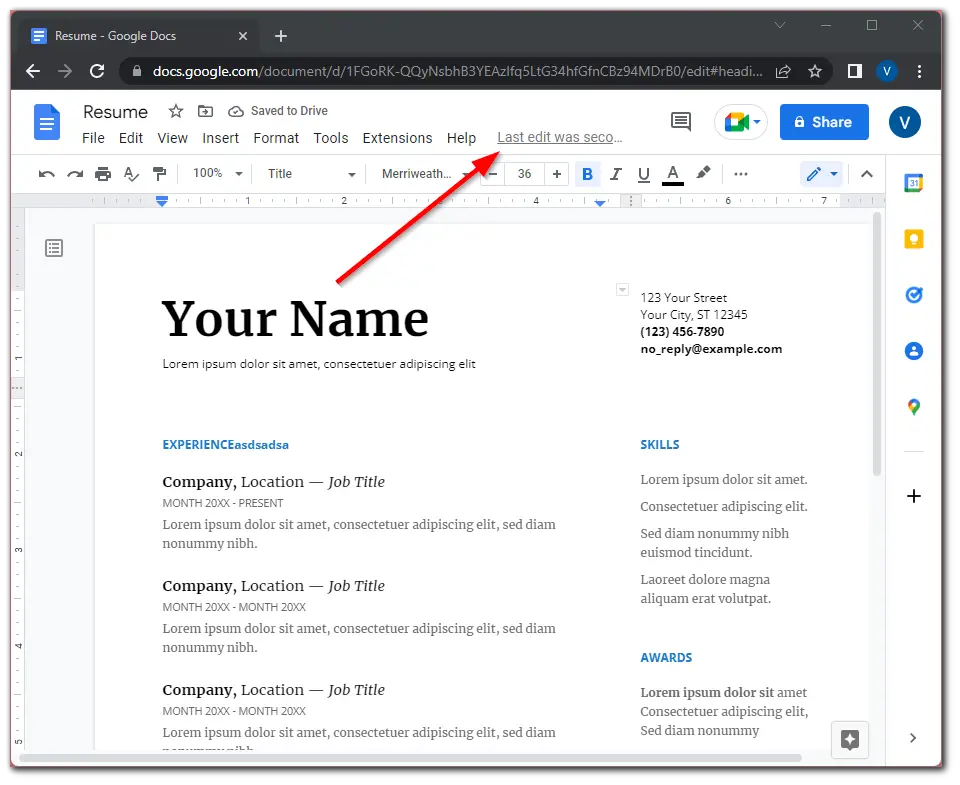Open the paragraph styles dropdown showing Title
Viewport: 960px width, 785px height.
(308, 173)
